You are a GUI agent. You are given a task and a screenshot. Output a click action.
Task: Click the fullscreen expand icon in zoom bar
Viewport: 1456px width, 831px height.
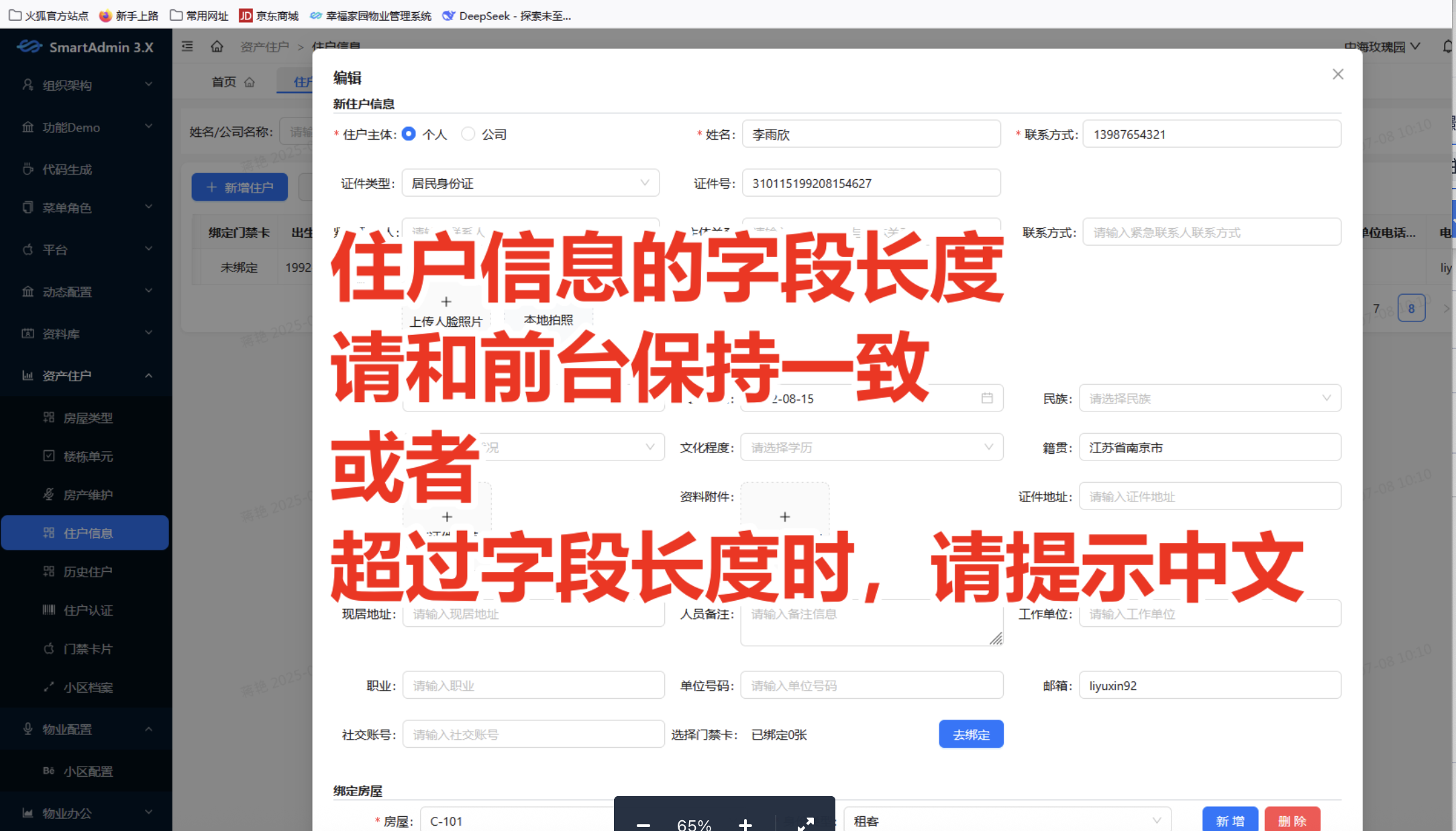(x=806, y=824)
